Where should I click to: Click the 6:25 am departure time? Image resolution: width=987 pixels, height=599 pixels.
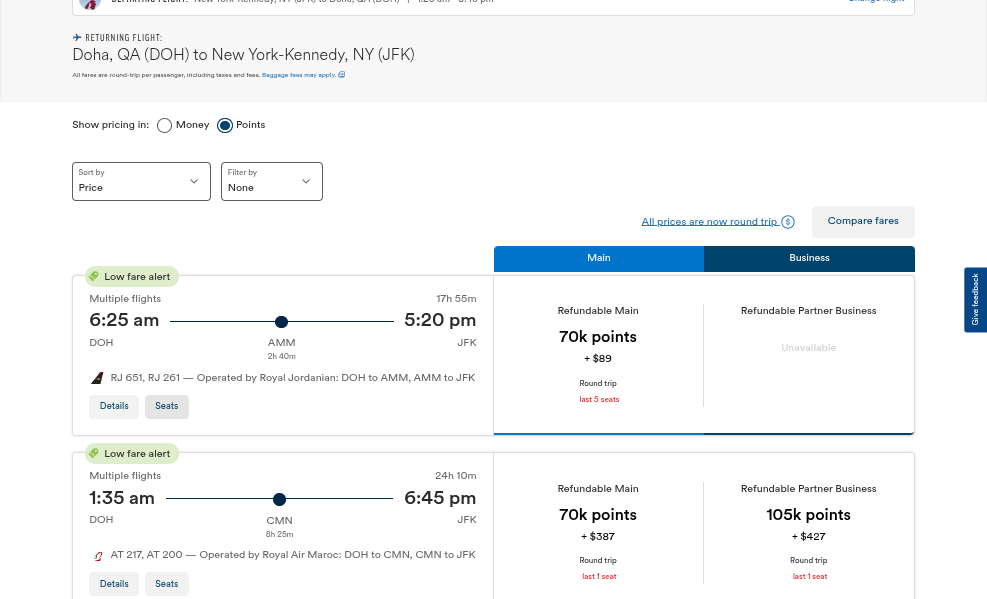coord(124,320)
